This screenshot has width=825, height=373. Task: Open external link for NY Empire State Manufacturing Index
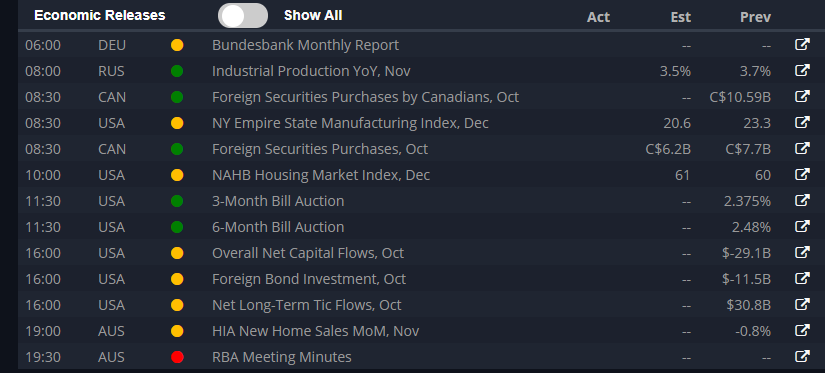[x=802, y=123]
